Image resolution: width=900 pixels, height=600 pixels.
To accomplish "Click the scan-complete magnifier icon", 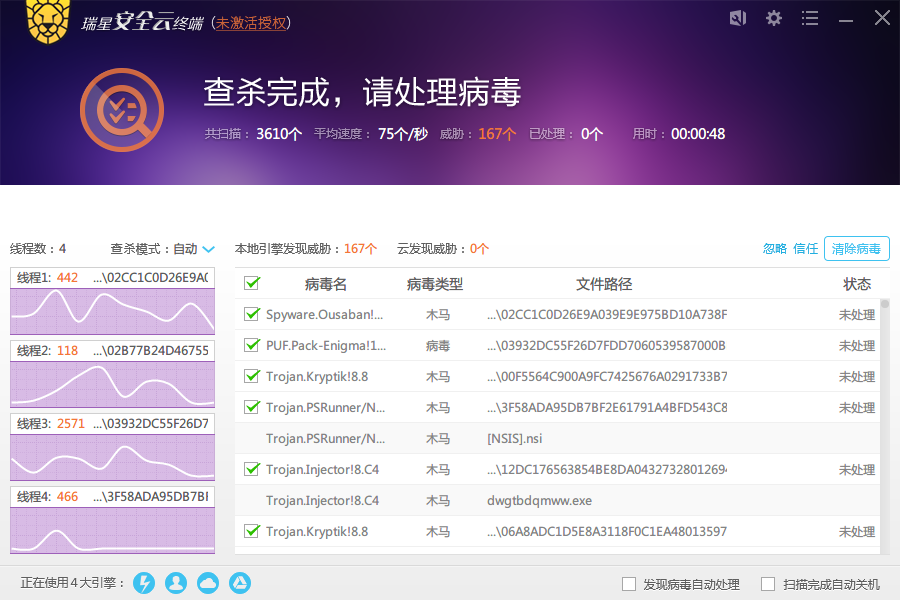I will click(122, 110).
